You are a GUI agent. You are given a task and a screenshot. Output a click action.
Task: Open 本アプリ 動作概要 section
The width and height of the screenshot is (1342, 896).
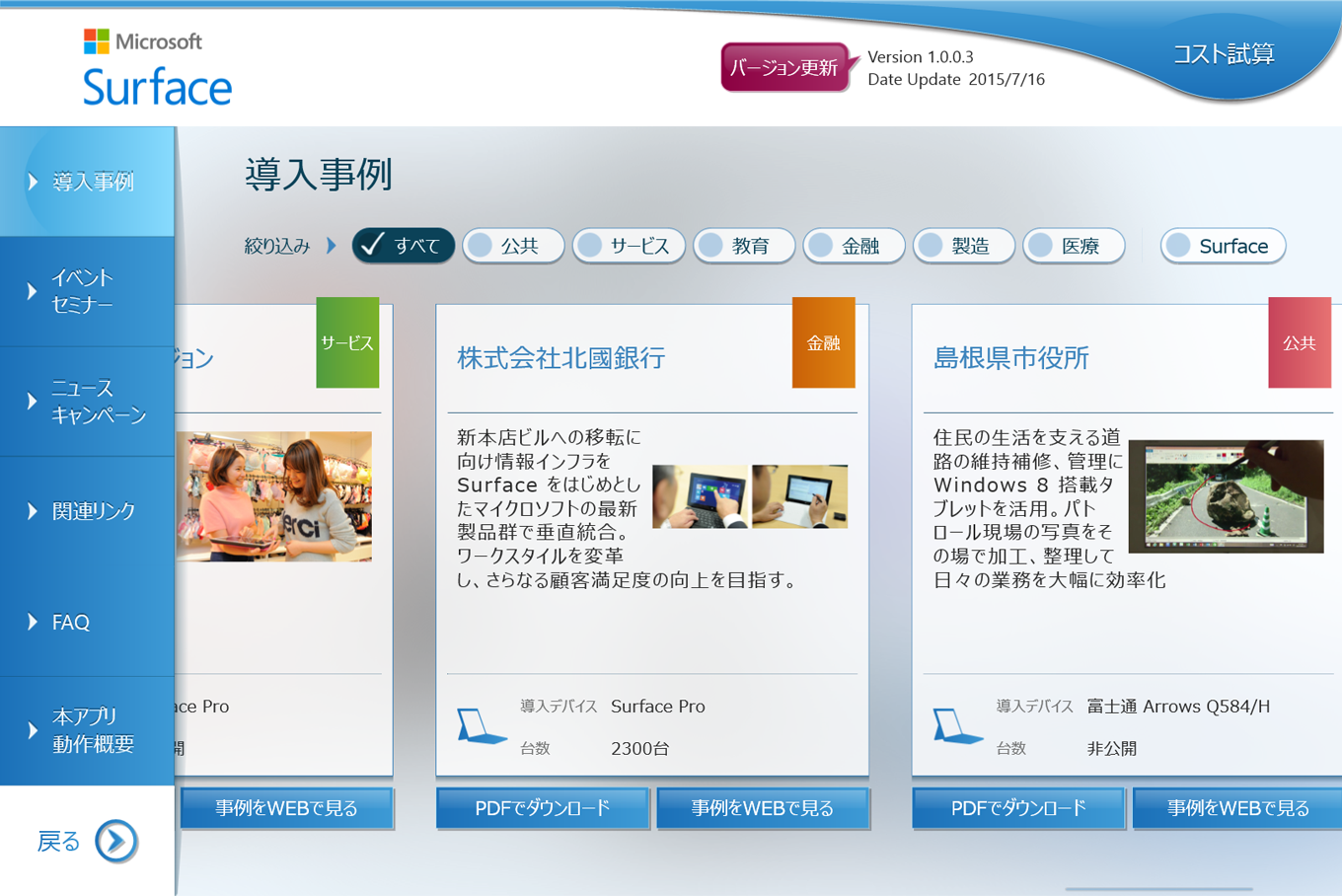click(x=88, y=730)
